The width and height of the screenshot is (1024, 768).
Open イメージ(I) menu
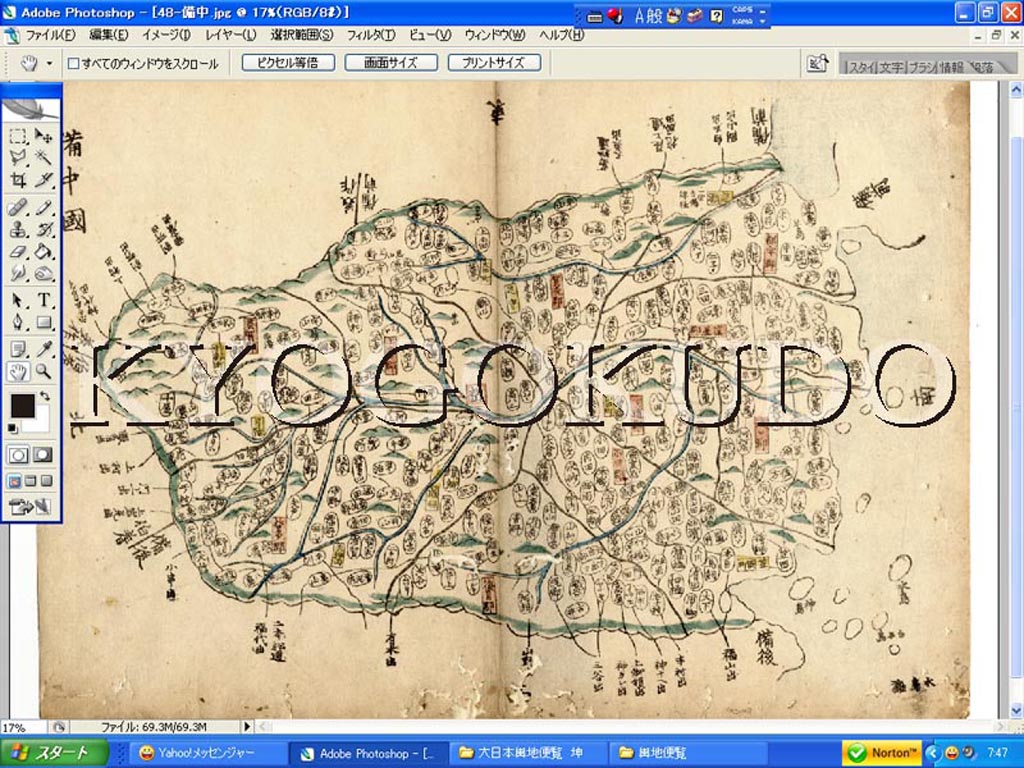tap(167, 35)
